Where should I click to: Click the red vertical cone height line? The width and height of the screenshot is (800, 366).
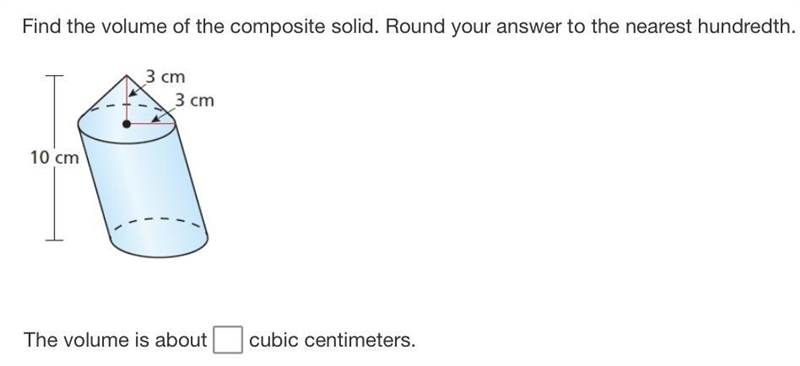127,99
